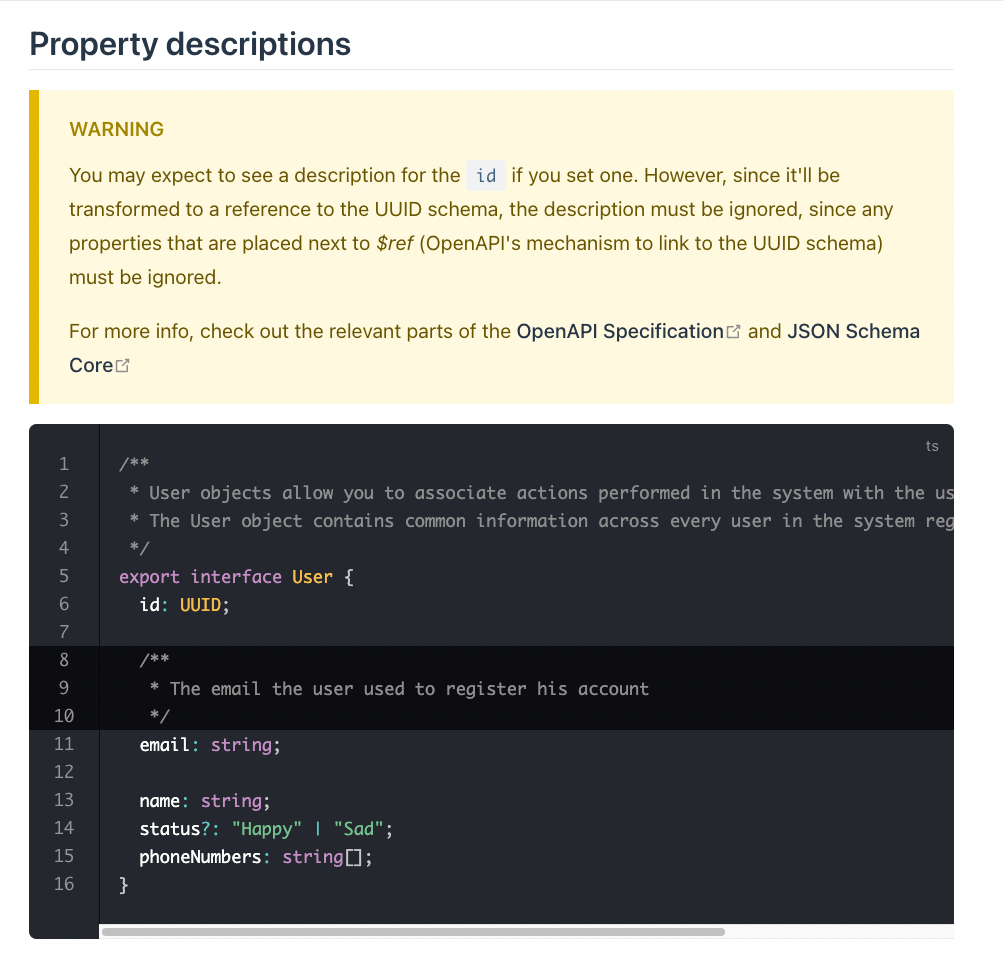Click the Property descriptions heading
1003x977 pixels.
[190, 44]
